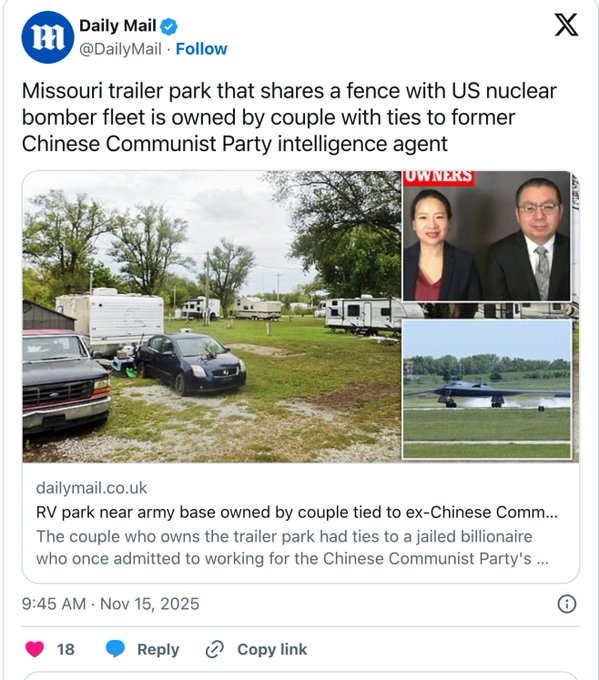This screenshot has width=599, height=680.
Task: Open the @DailyMail handle link
Action: [x=121, y=49]
